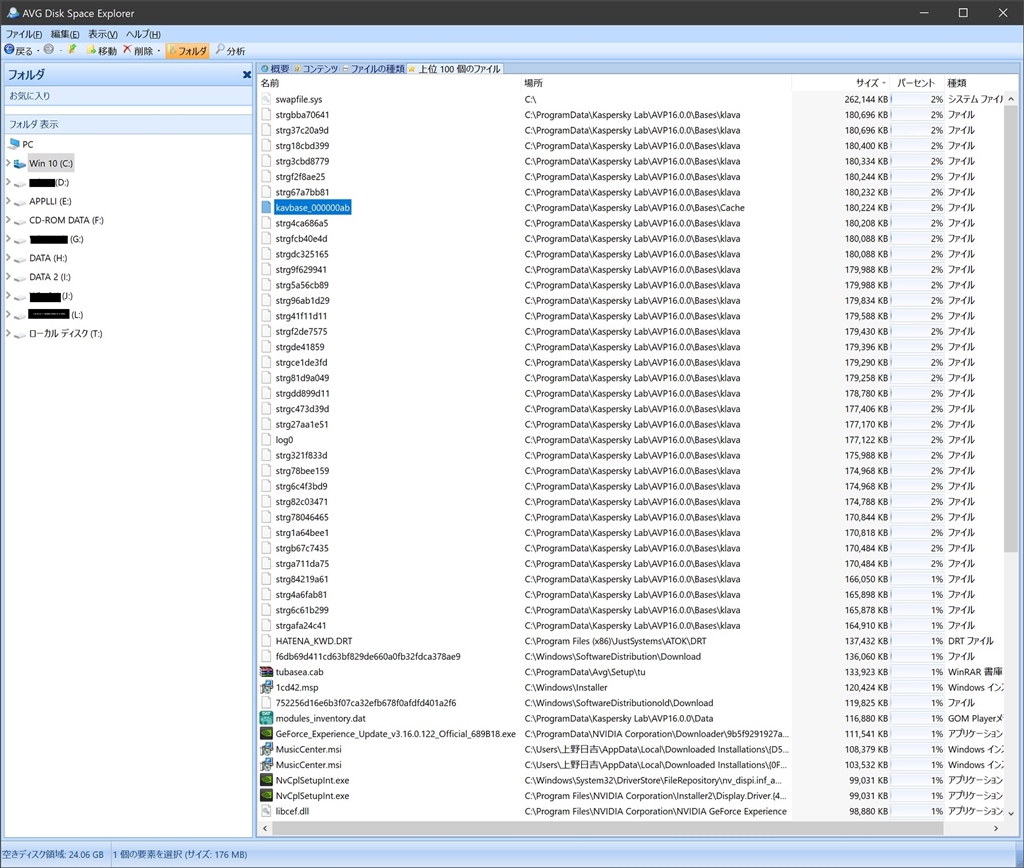This screenshot has width=1024, height=868.
Task: Sort by the パーセント column header
Action: [x=917, y=83]
